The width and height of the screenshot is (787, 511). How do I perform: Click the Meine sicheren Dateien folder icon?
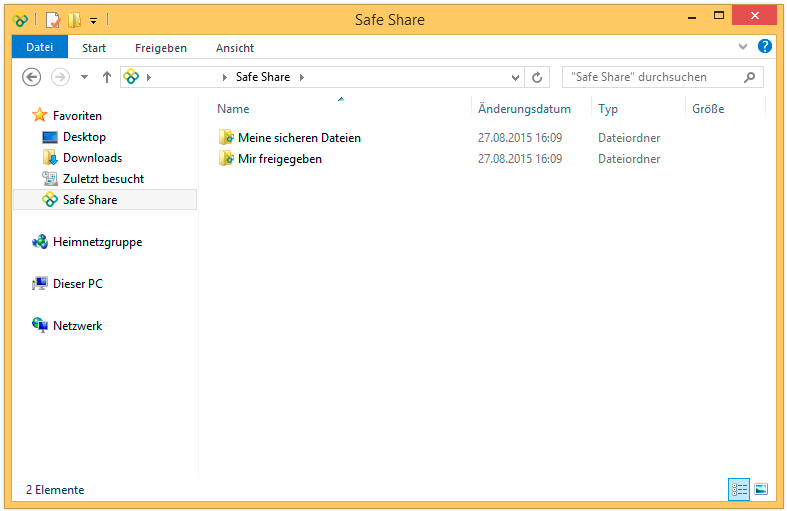(226, 137)
